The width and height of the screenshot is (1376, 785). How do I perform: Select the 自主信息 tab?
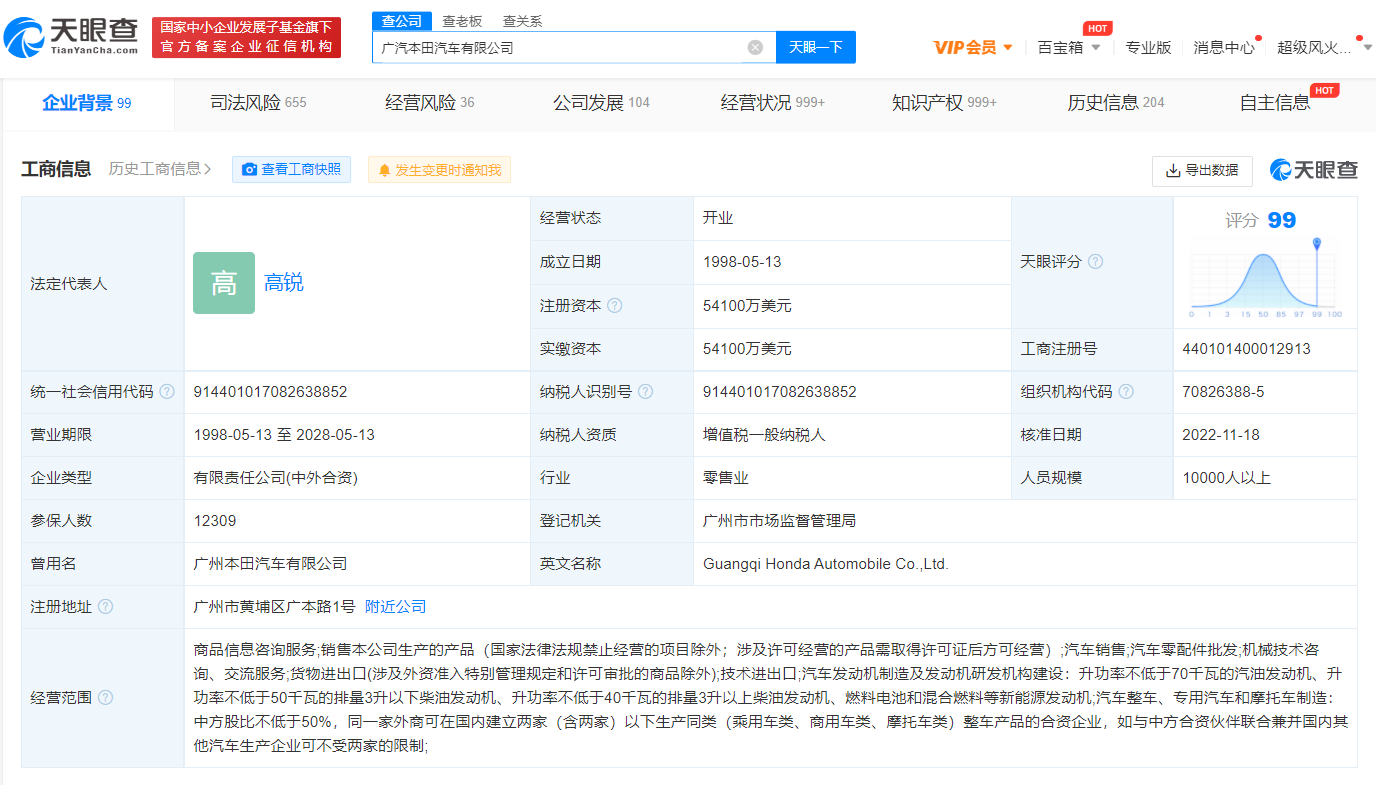(1275, 103)
